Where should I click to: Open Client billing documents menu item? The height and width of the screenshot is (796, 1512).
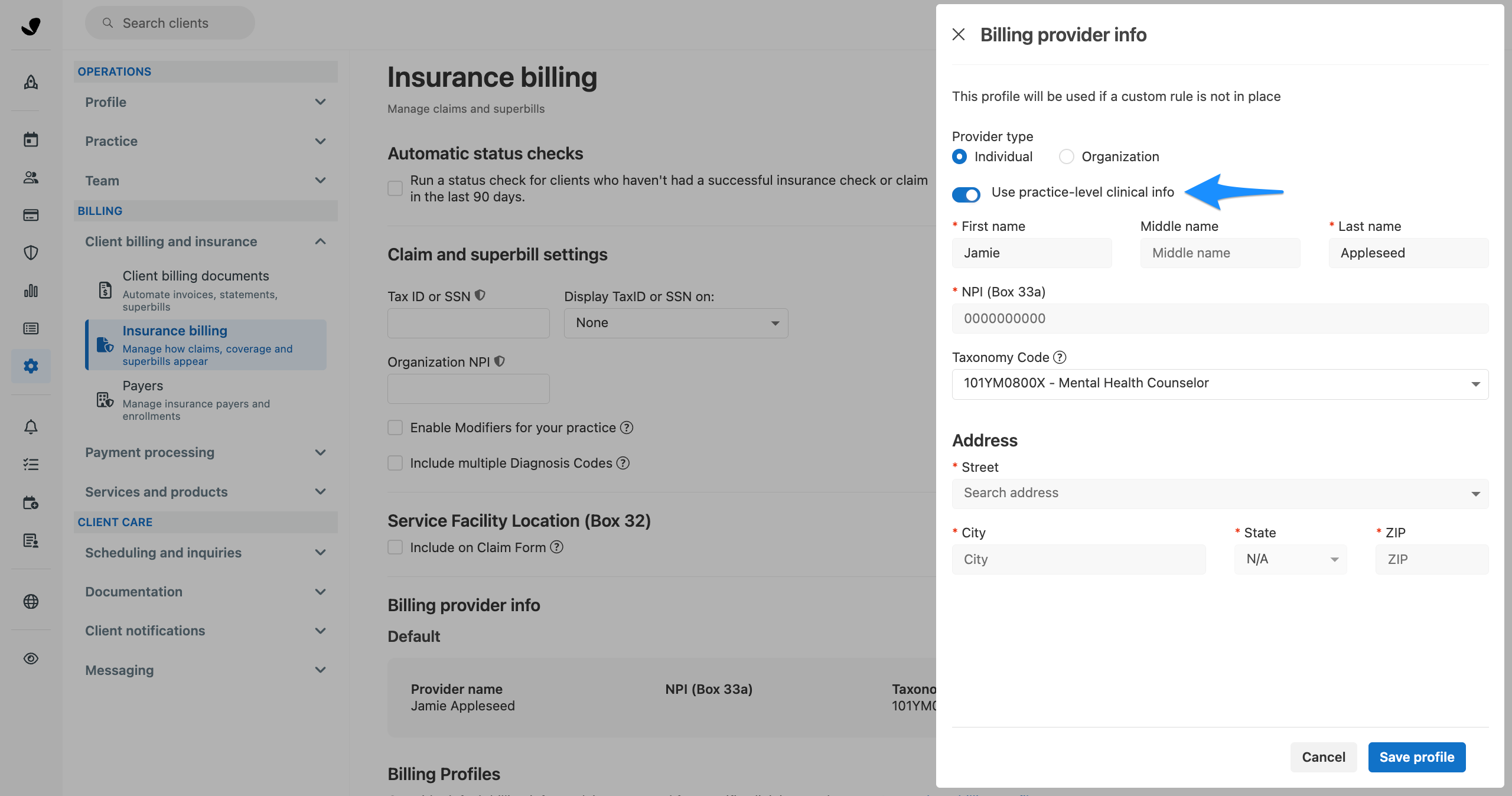click(x=206, y=290)
